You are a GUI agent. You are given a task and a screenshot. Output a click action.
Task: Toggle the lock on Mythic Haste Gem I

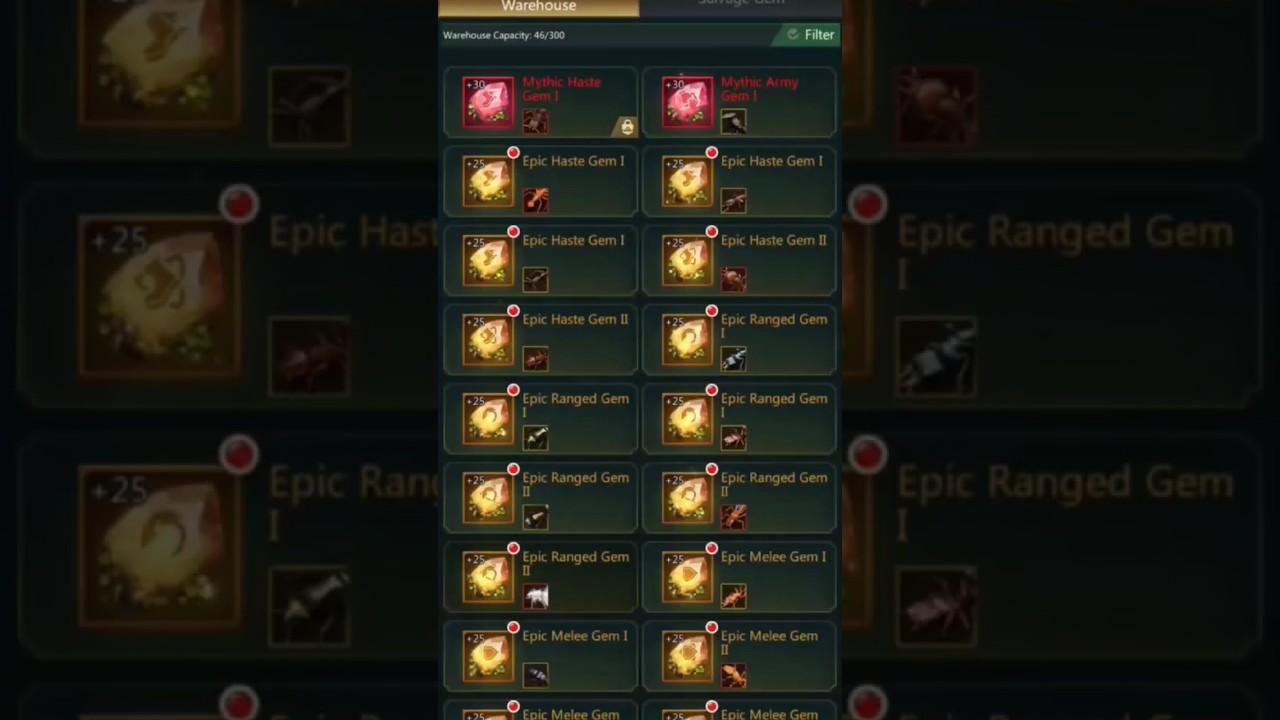[x=627, y=127]
